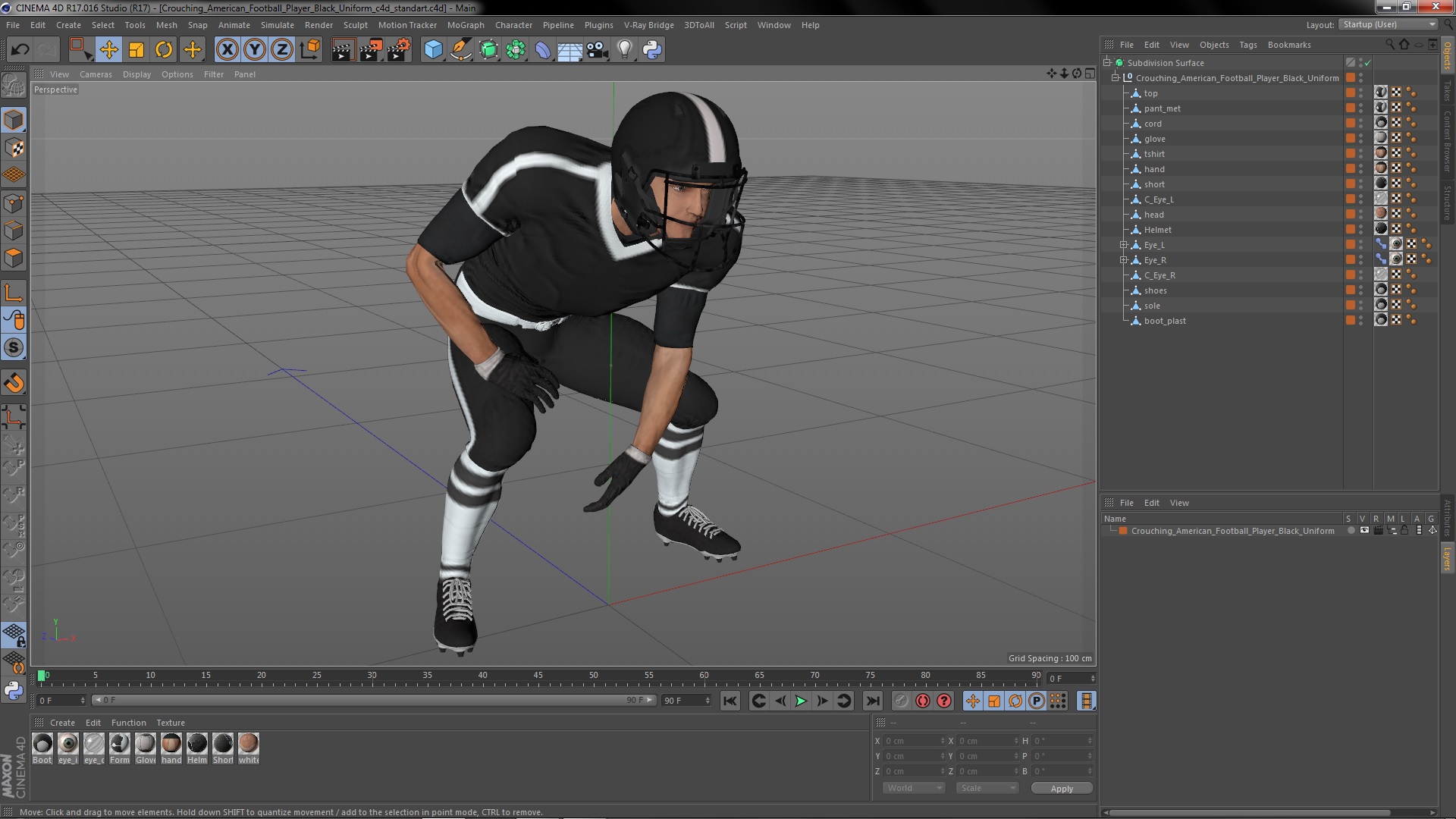This screenshot has height=819, width=1456.
Task: Go to start of animation
Action: 730,701
